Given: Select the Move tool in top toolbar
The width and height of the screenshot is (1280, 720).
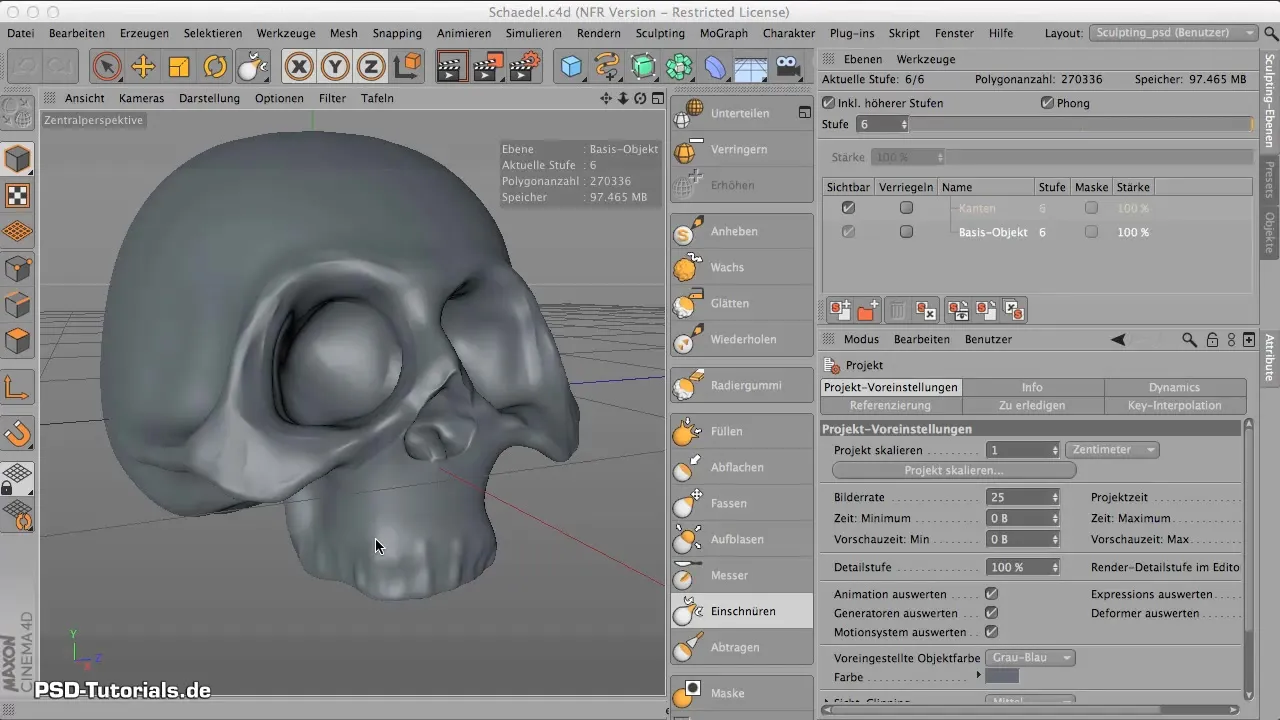Looking at the screenshot, I should pyautogui.click(x=143, y=67).
